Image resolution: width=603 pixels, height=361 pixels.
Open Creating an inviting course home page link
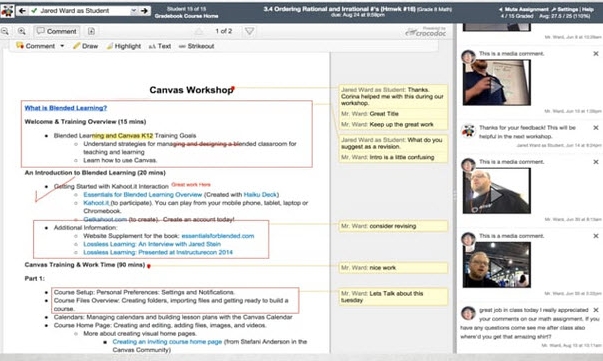[167, 342]
